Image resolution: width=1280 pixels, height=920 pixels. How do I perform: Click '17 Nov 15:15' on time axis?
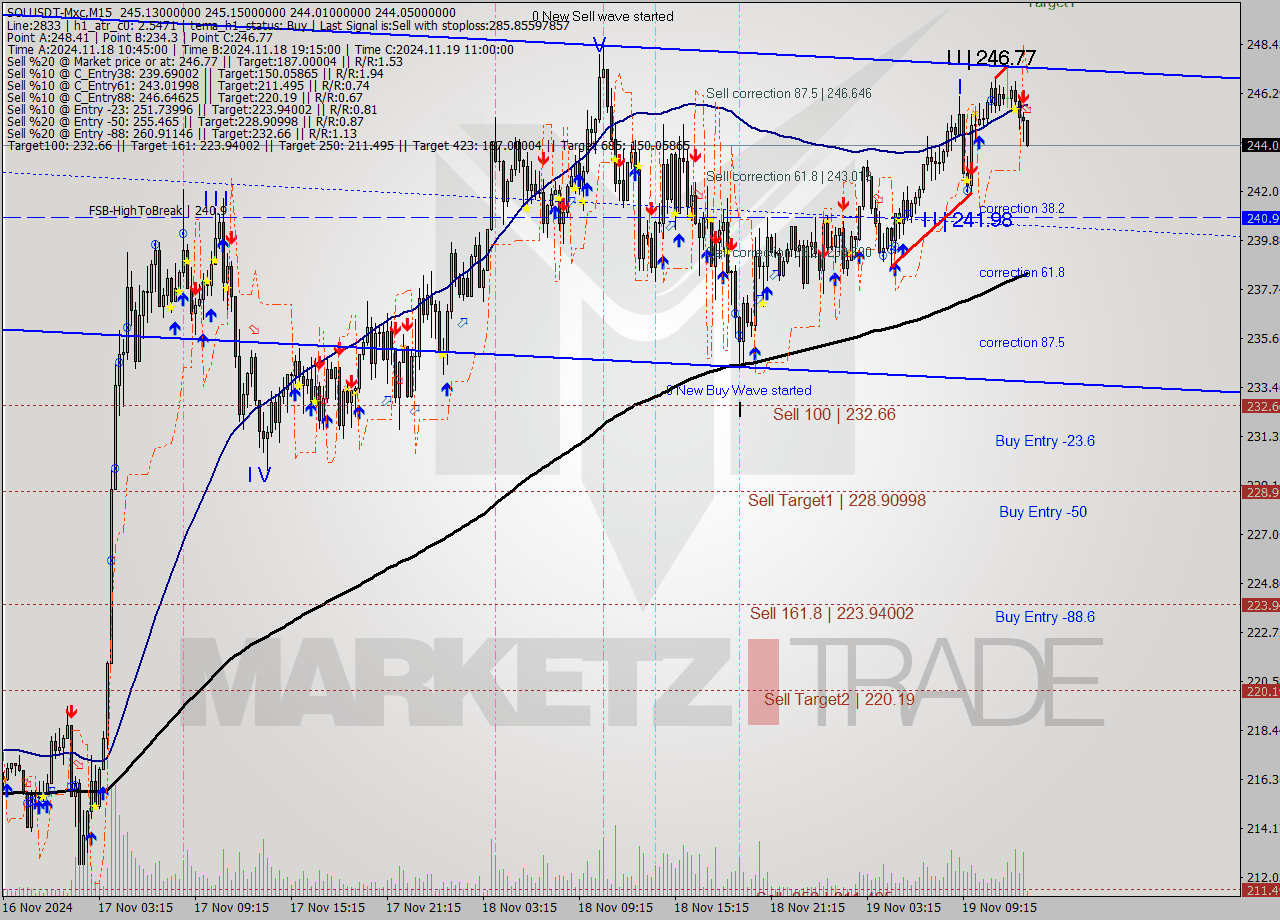[327, 908]
